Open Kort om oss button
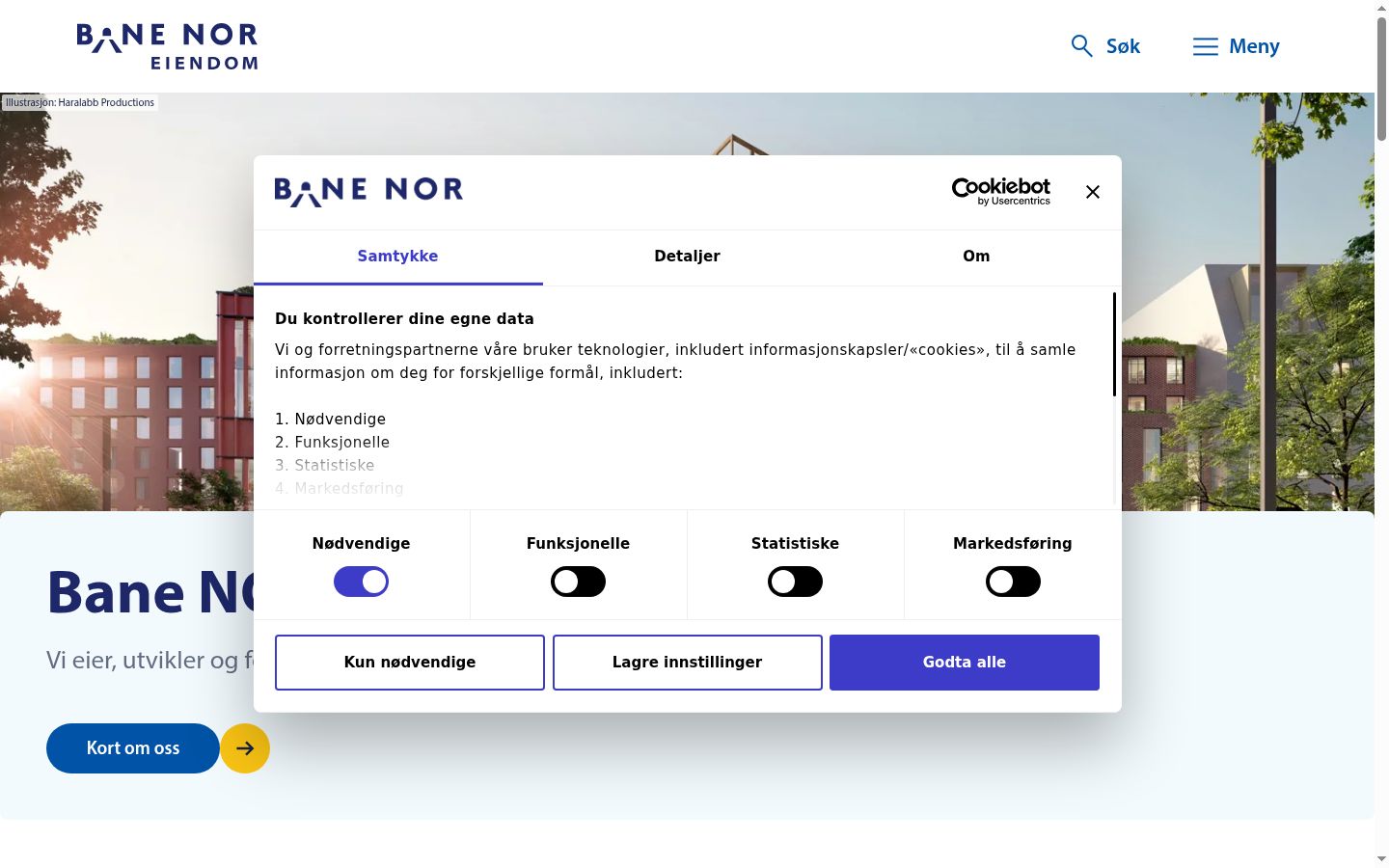This screenshot has width=1389, height=868. coord(133,748)
